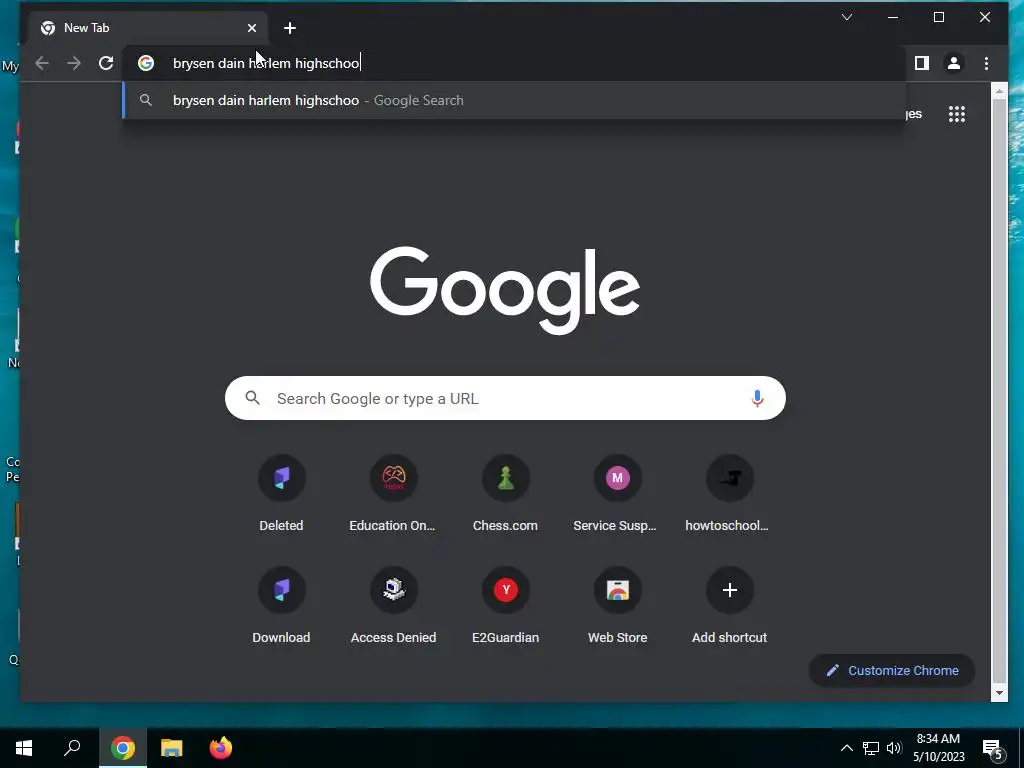Click the Google icon in address bar
Image resolution: width=1024 pixels, height=768 pixels.
pos(146,63)
